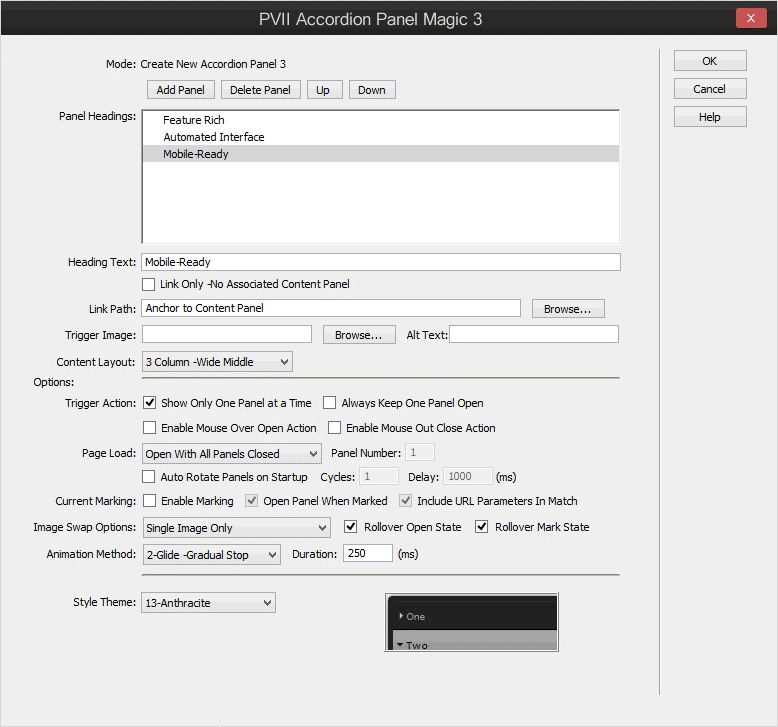Open the Content Layout dropdown

click(217, 362)
